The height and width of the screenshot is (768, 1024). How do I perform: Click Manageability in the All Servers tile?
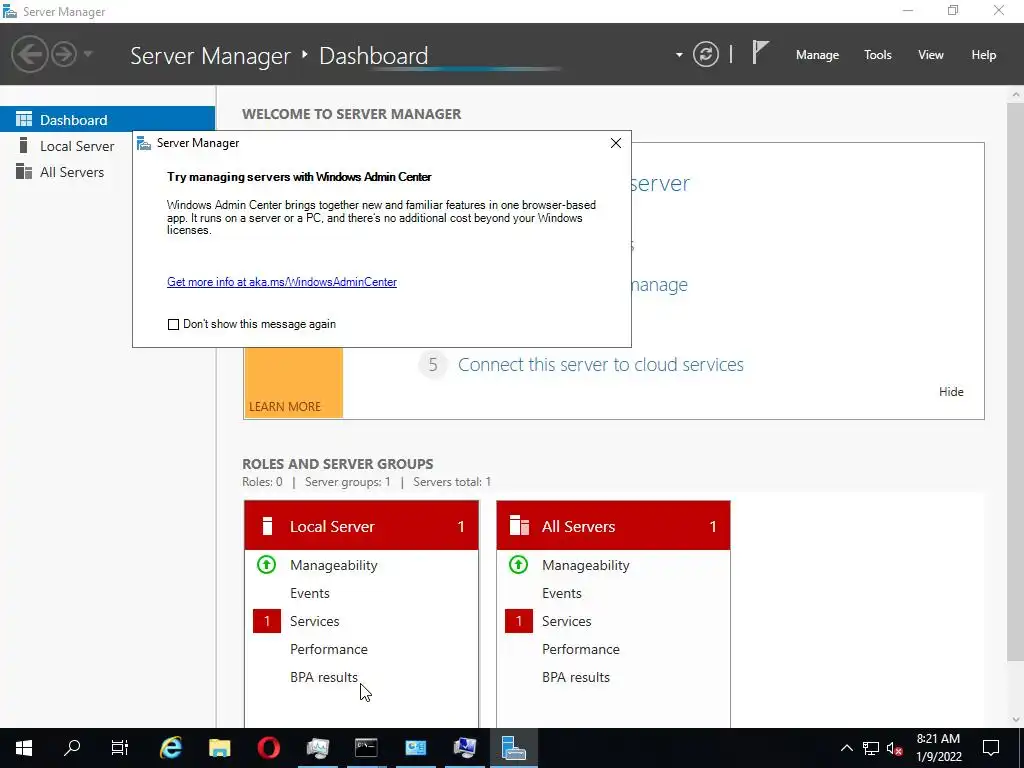pyautogui.click(x=586, y=565)
